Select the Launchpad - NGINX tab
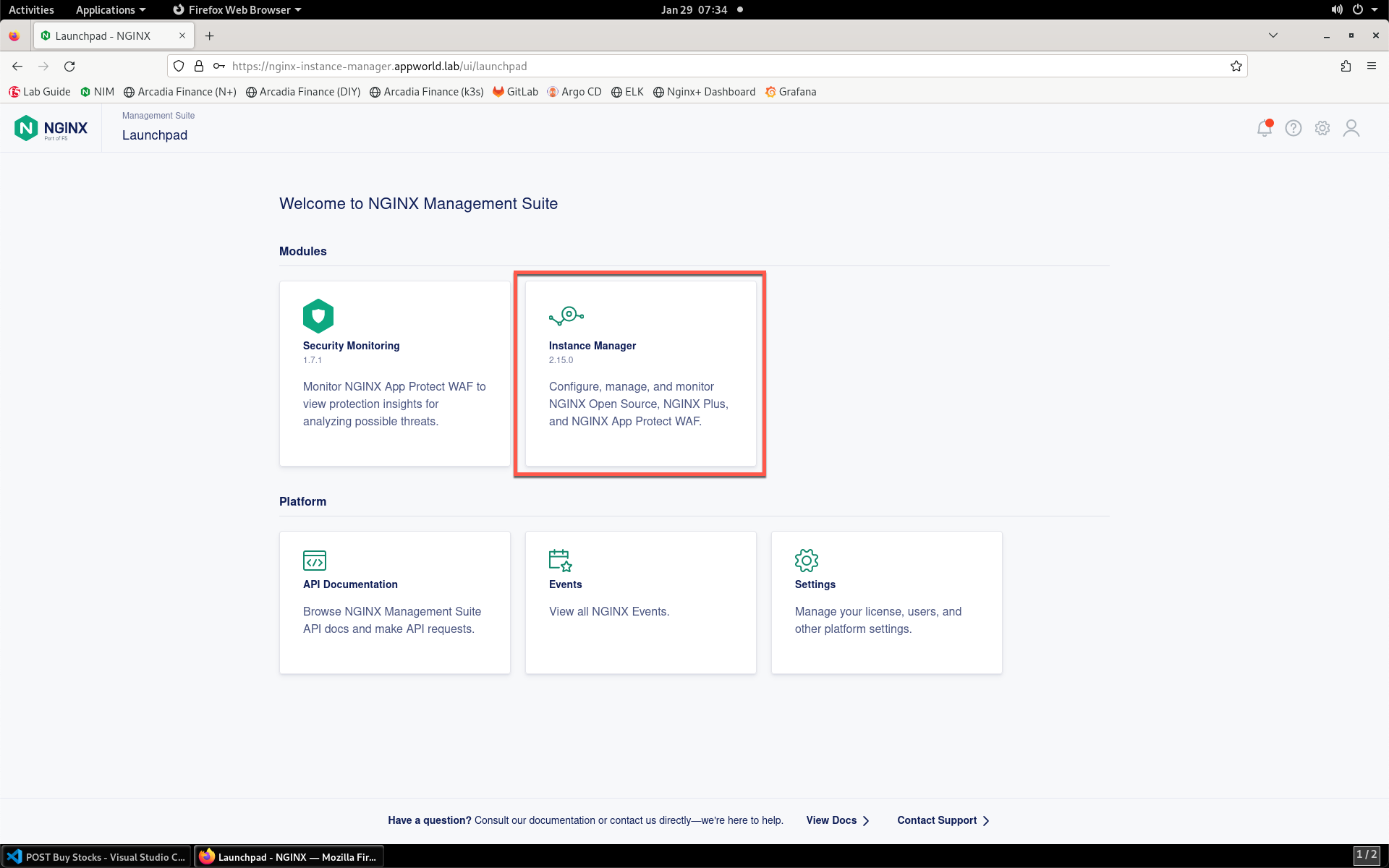The image size is (1389, 868). pos(114,35)
